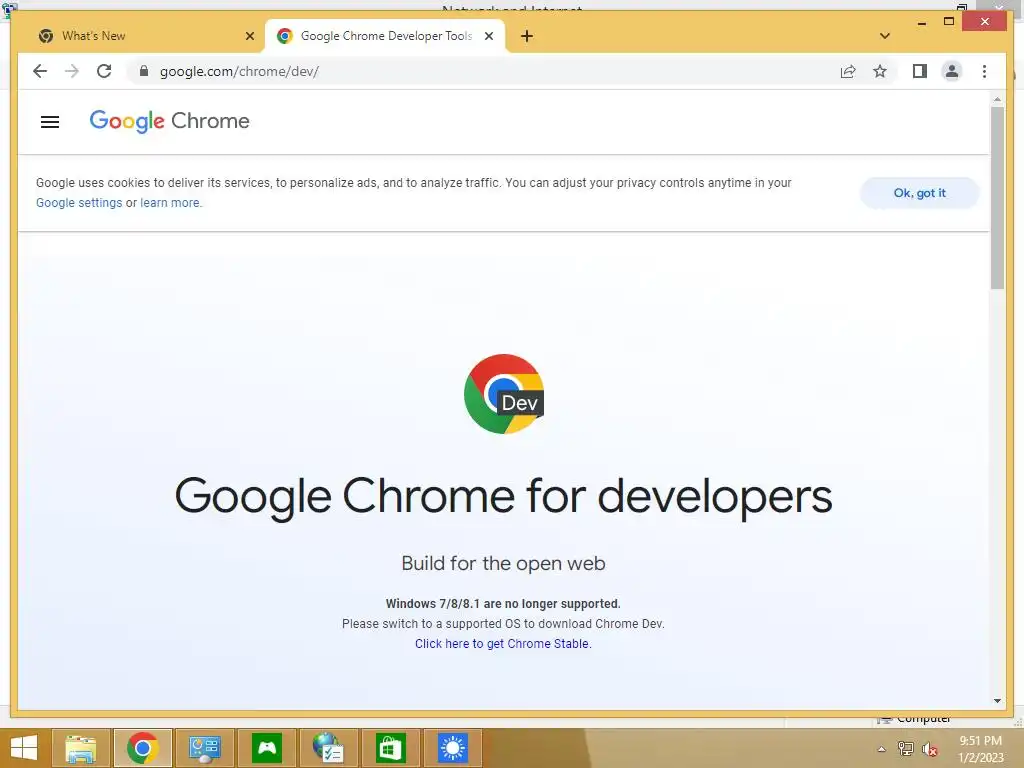This screenshot has height=768, width=1024.
Task: Click the forward navigation arrow
Action: (x=72, y=71)
